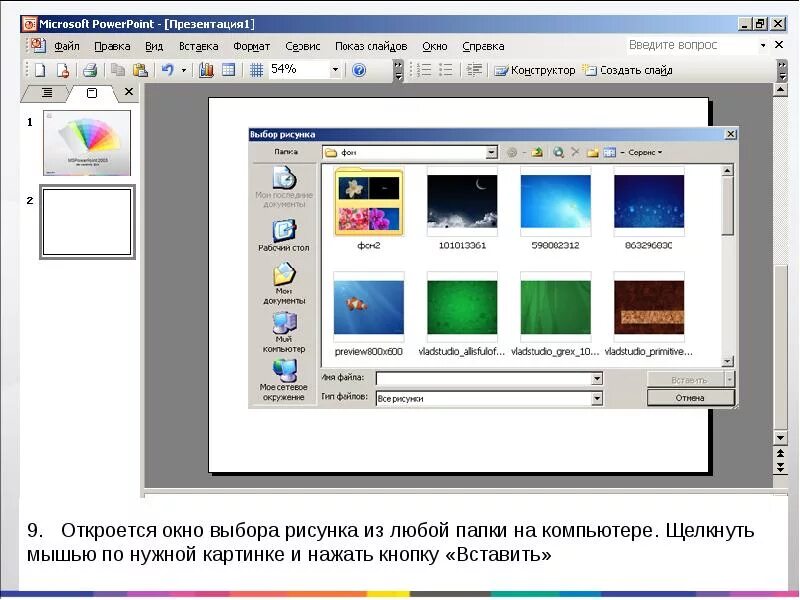Open Рабочий стол location
This screenshot has width=800, height=600.
pos(284,236)
